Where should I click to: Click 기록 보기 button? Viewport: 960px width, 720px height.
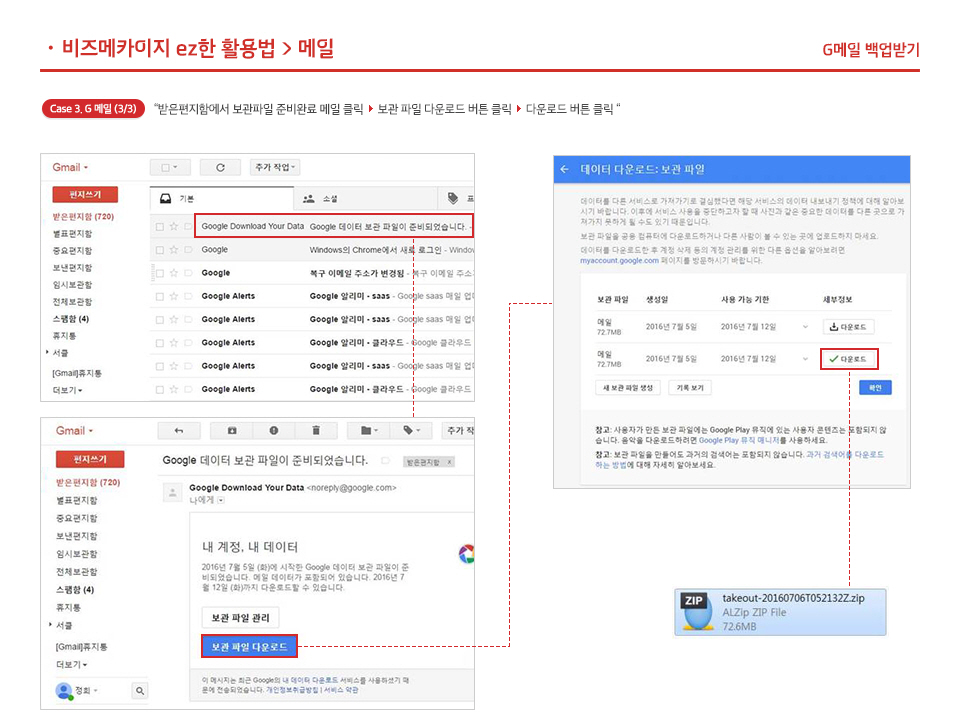coord(690,388)
